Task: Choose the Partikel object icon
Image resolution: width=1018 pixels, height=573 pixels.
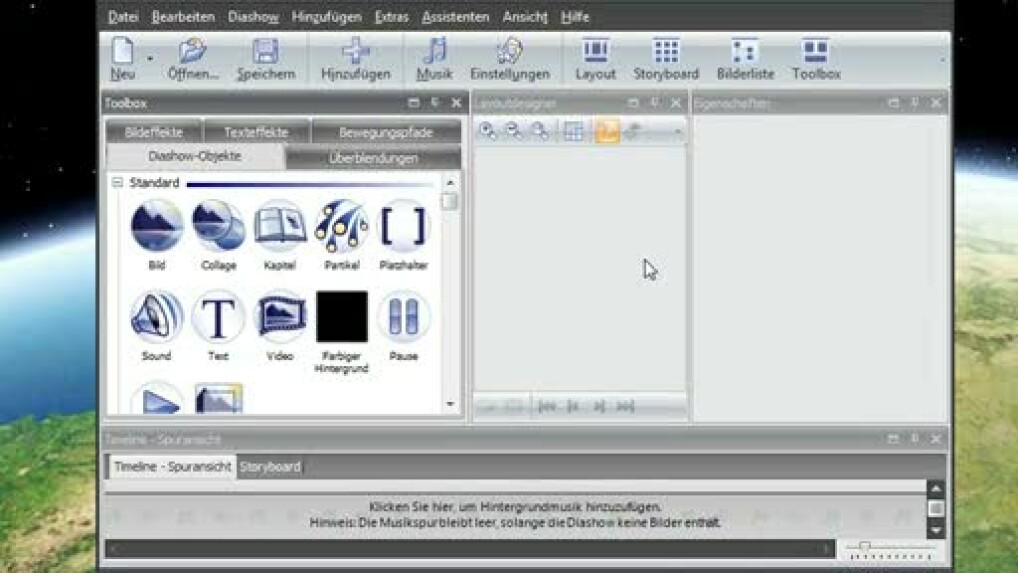Action: [341, 226]
